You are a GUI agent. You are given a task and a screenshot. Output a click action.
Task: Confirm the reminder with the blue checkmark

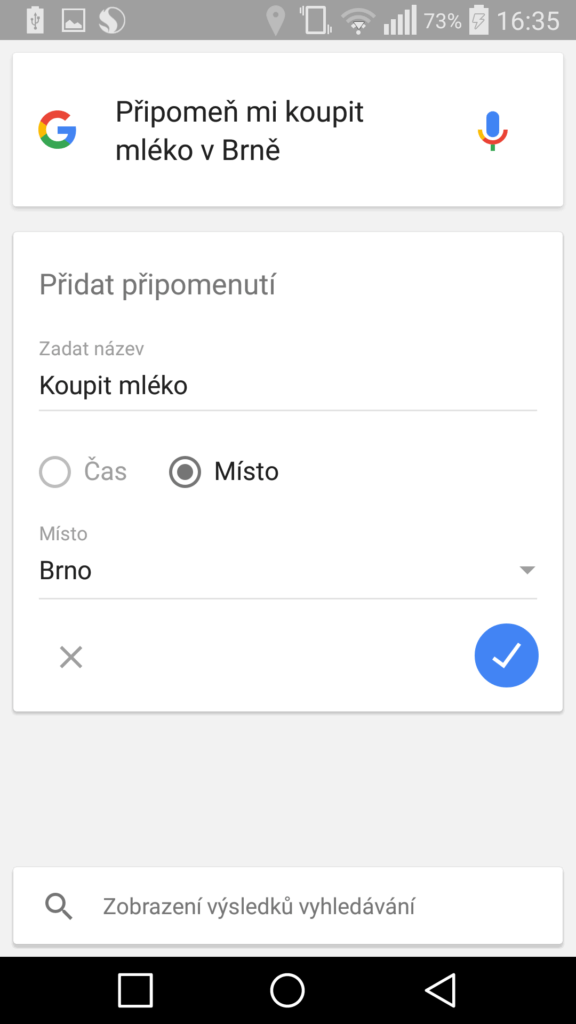pos(506,655)
